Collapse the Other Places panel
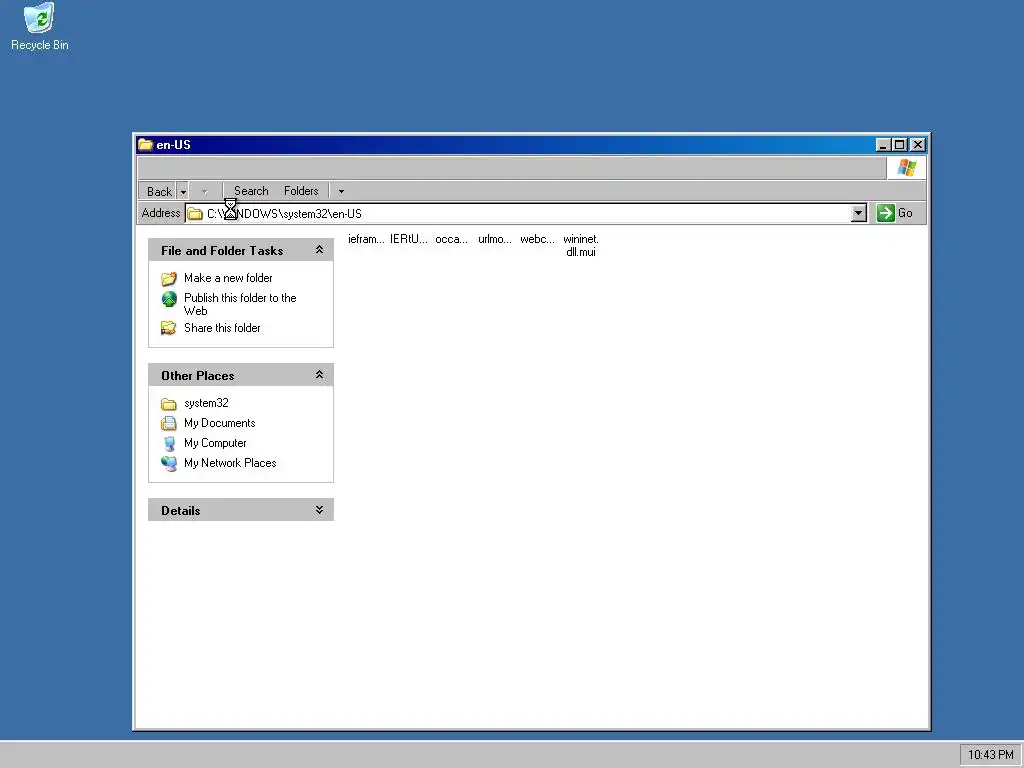This screenshot has width=1024, height=768. click(319, 374)
